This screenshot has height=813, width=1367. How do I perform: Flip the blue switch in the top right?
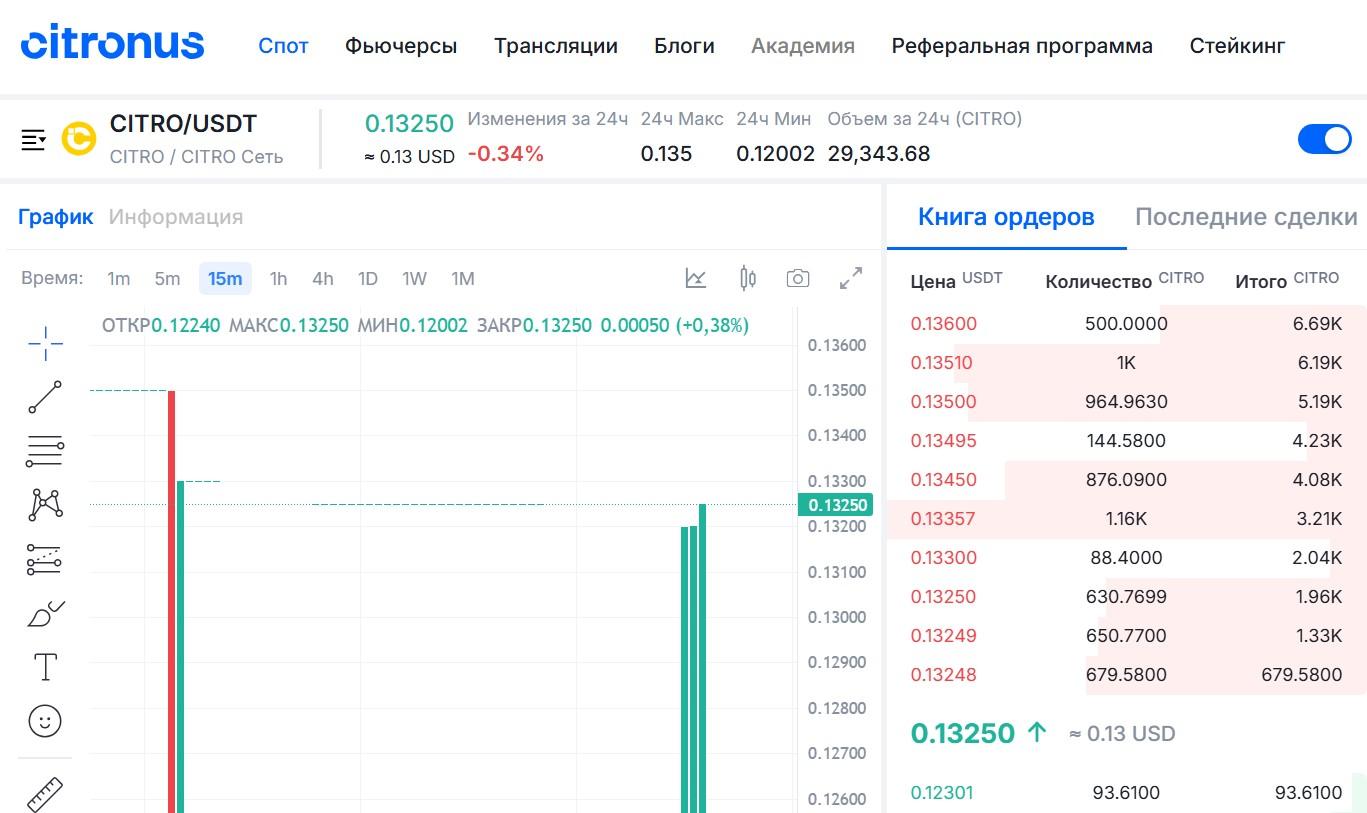coord(1324,139)
